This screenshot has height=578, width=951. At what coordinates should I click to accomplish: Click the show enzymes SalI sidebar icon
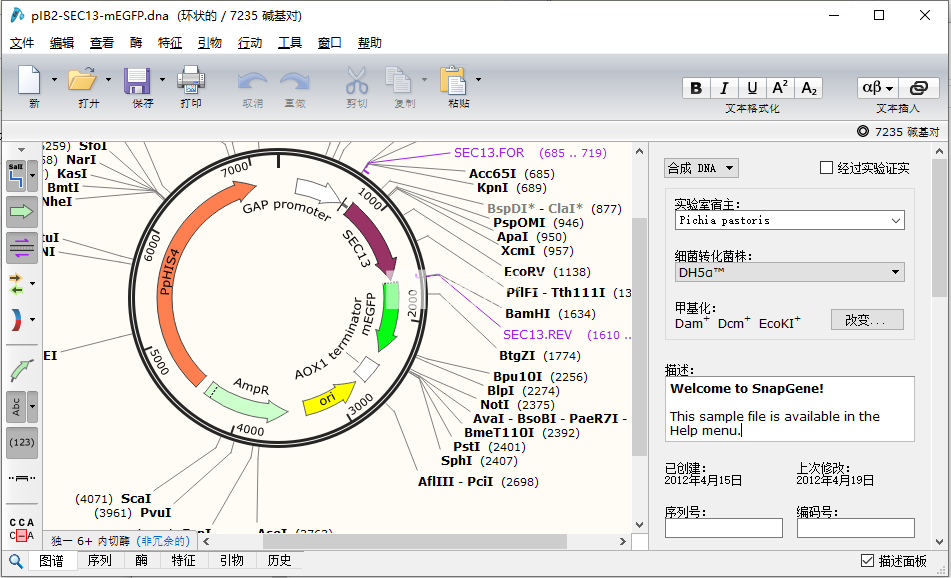pos(16,176)
